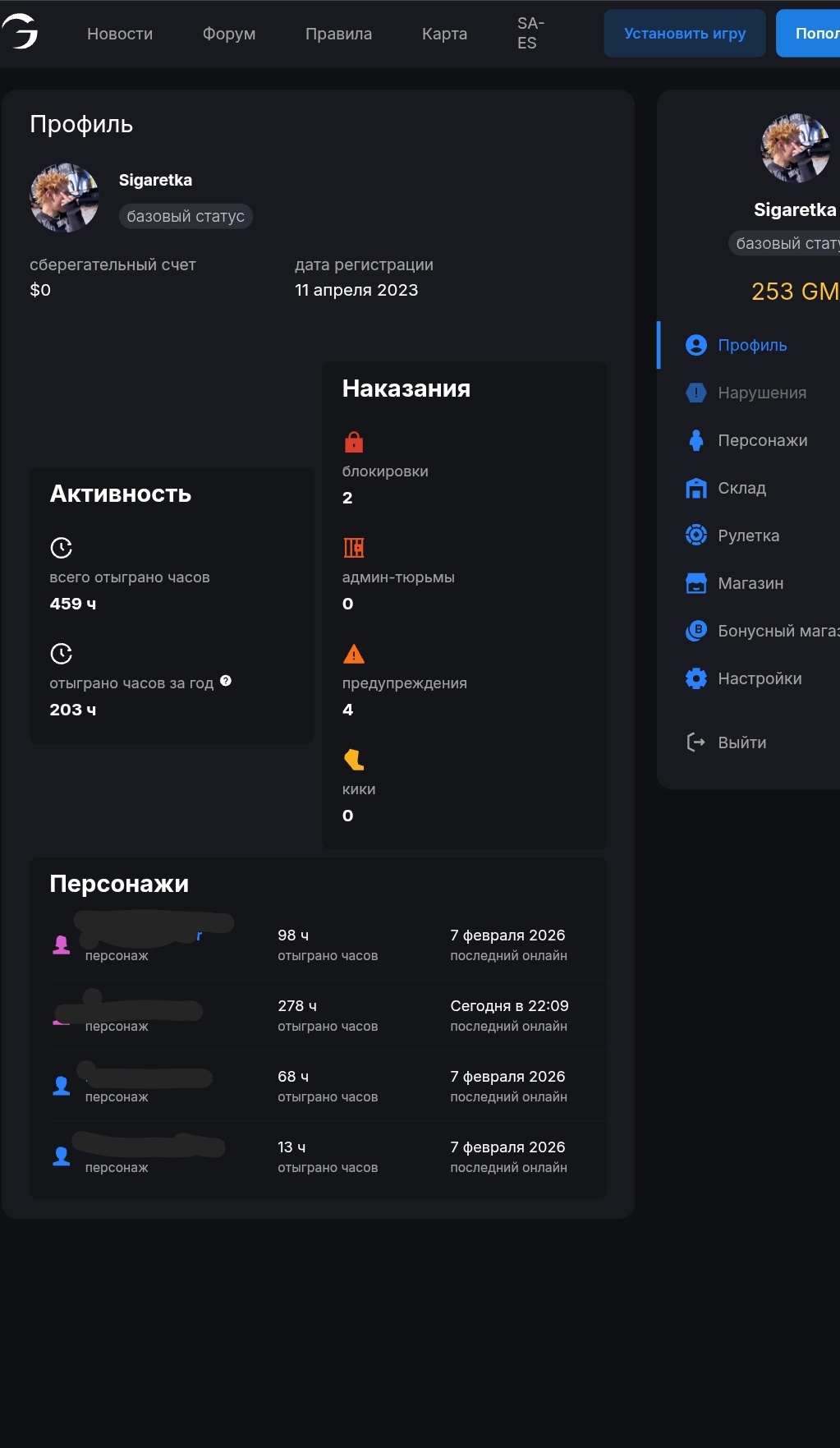Click the site logo in the header

20,32
